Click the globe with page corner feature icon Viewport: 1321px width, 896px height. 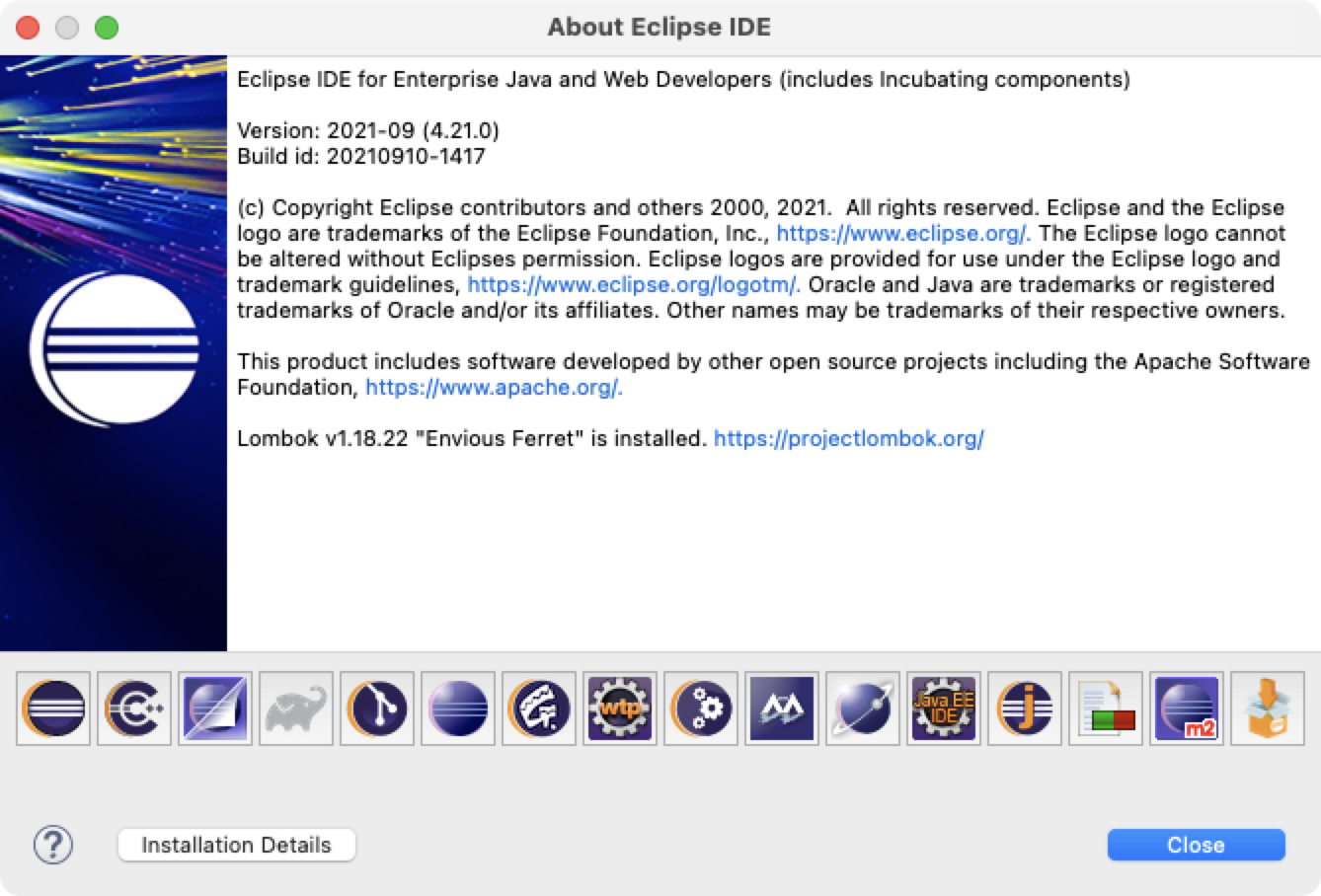tap(215, 709)
